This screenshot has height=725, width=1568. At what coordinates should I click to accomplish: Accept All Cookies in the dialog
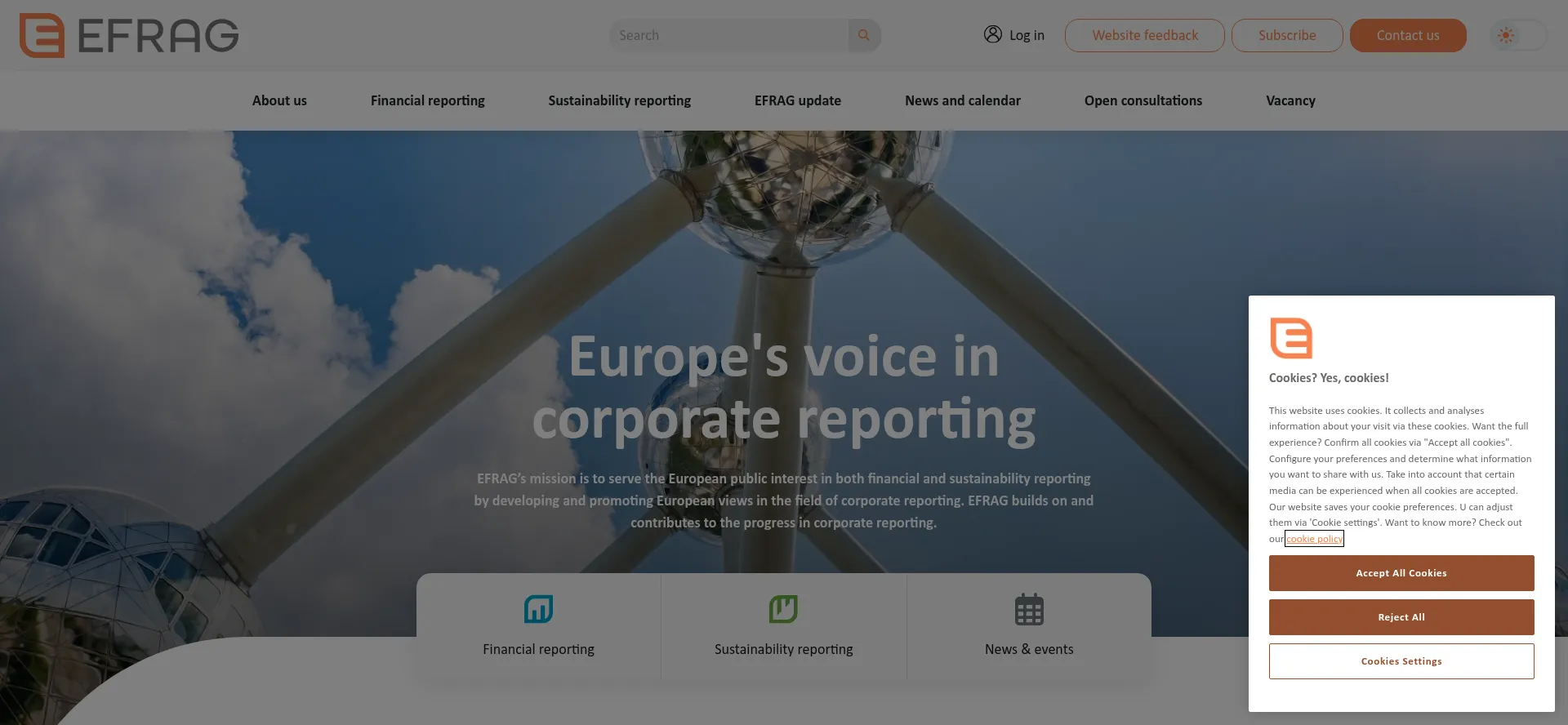pyautogui.click(x=1401, y=573)
